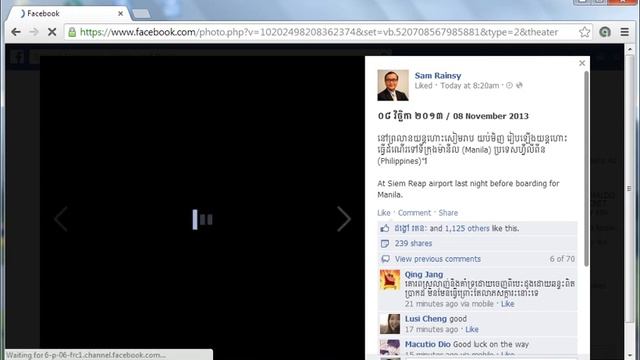View the 239 shares

[413, 244]
